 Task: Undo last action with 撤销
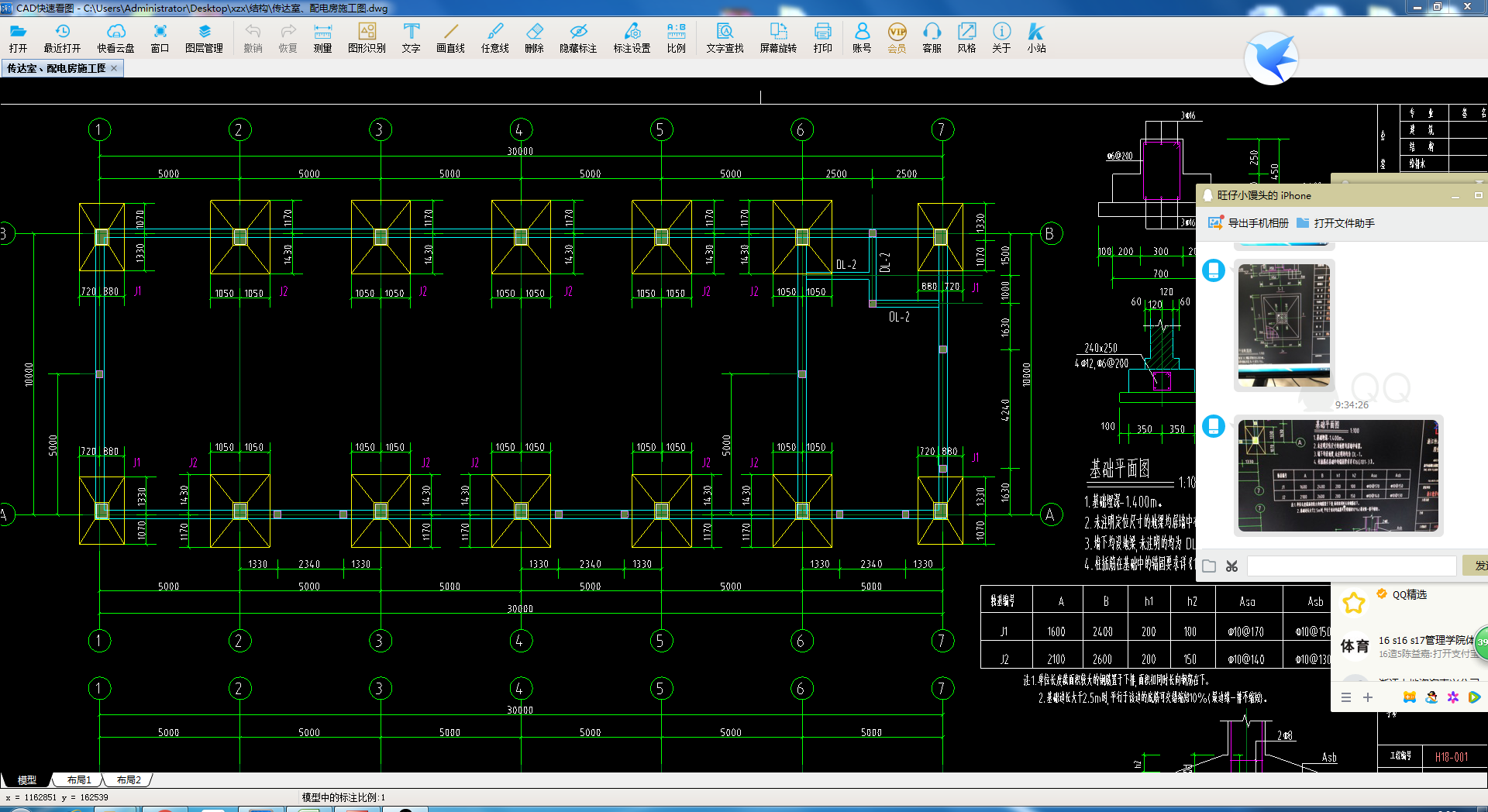tap(253, 37)
